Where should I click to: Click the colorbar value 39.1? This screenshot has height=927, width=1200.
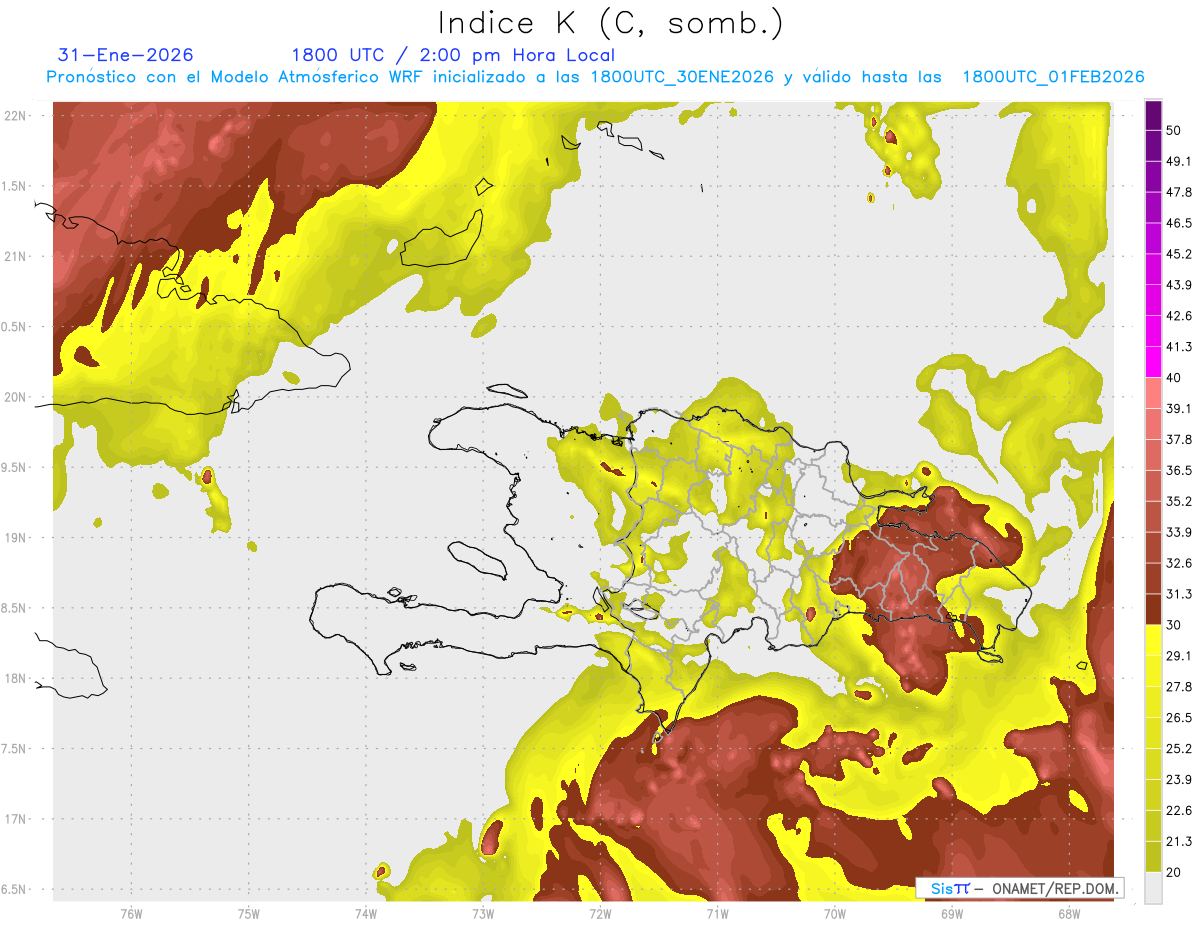(1179, 409)
